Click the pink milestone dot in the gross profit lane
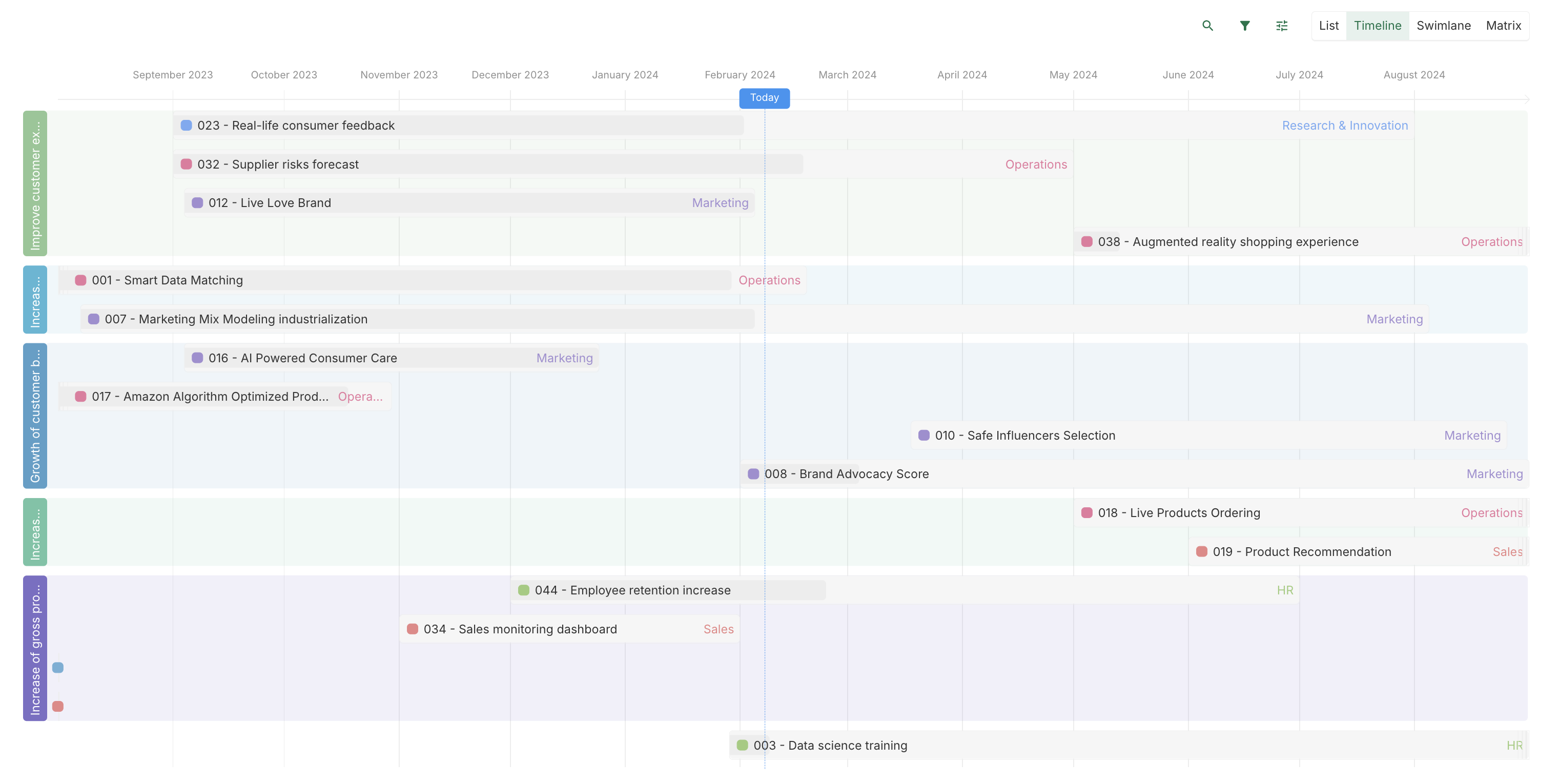The image size is (1559, 784). click(x=58, y=706)
